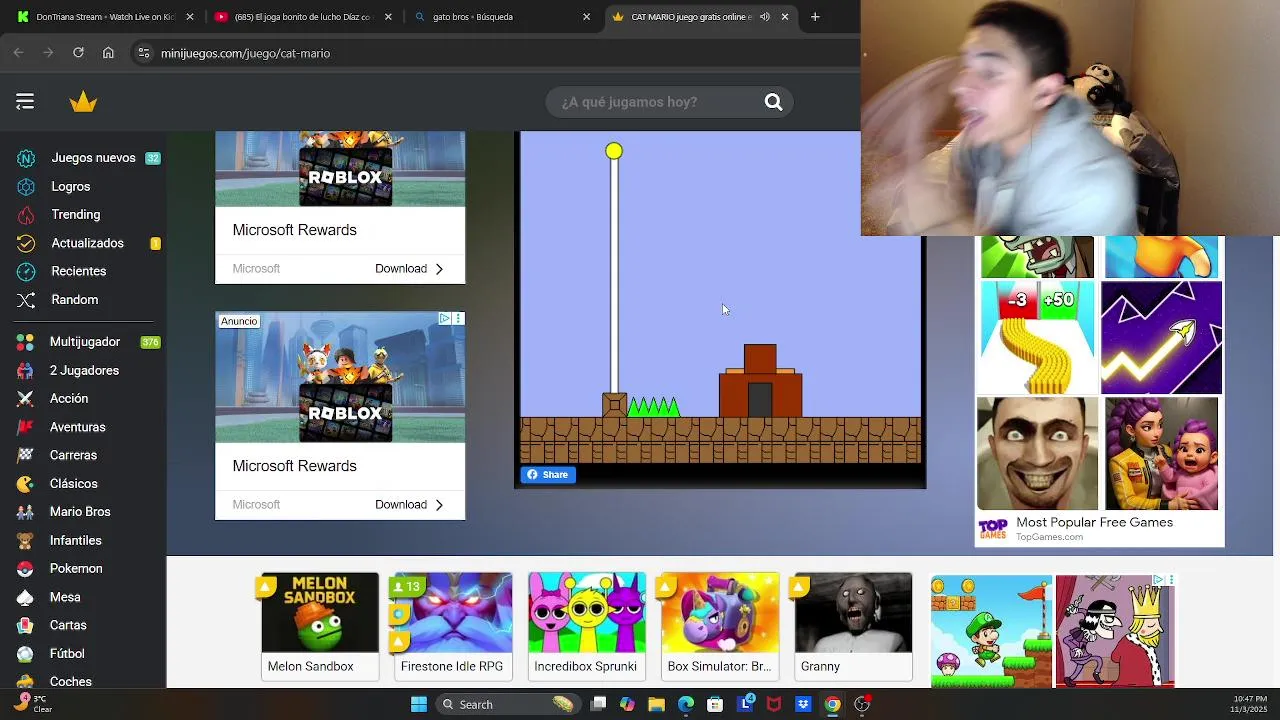The image size is (1280, 720).
Task: Click the Actualizados checkmark icon
Action: (26, 243)
